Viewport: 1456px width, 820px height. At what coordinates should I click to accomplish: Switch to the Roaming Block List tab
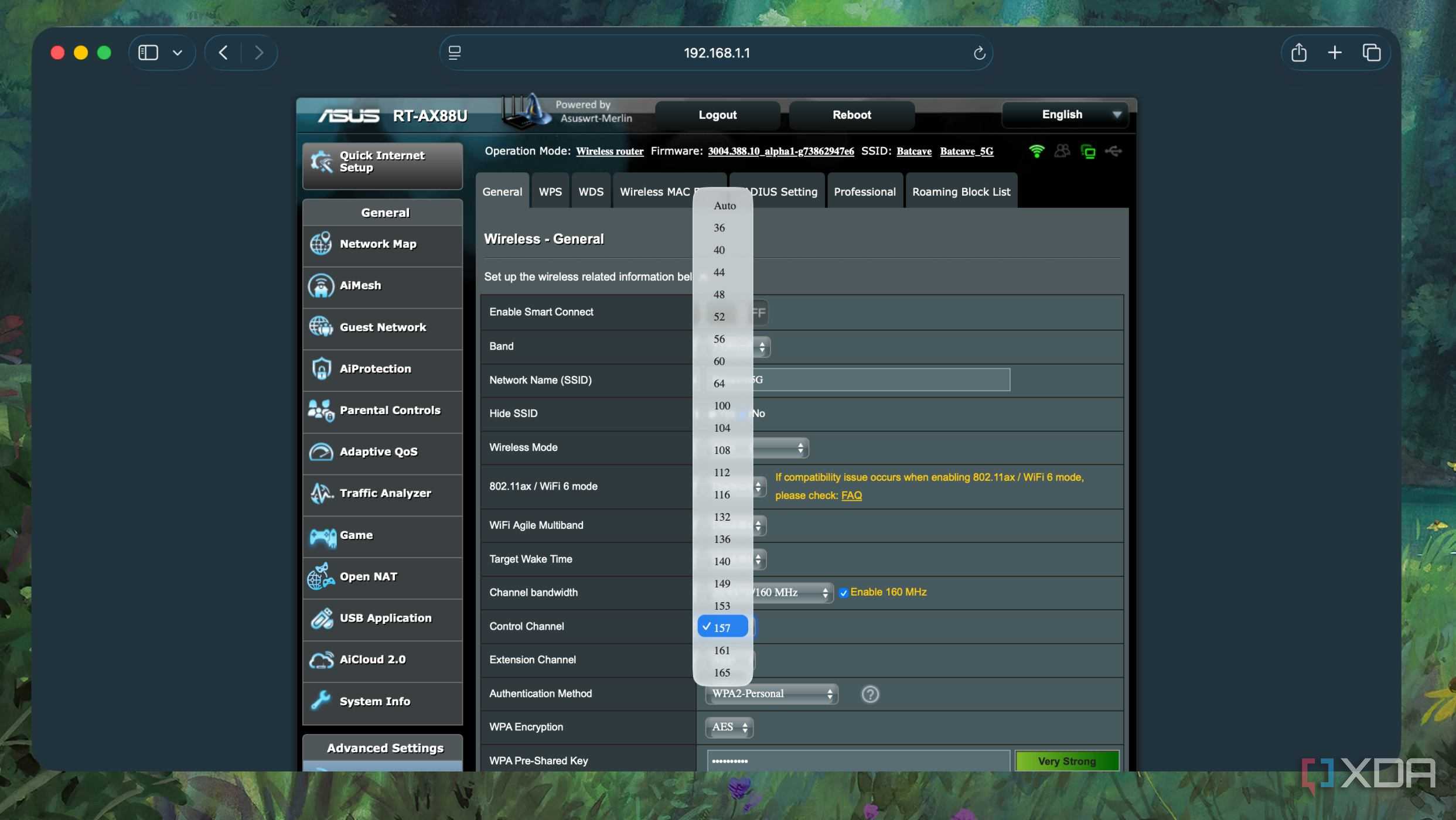961,192
